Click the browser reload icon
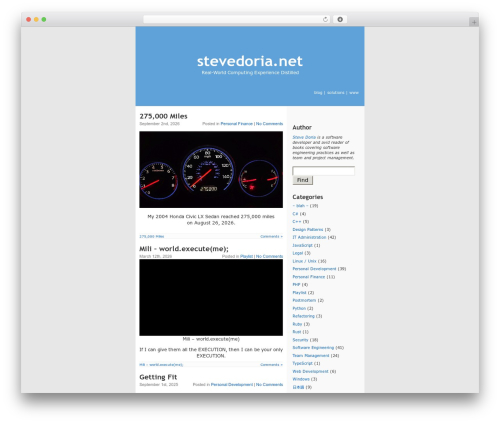The width and height of the screenshot is (500, 423). 325,20
